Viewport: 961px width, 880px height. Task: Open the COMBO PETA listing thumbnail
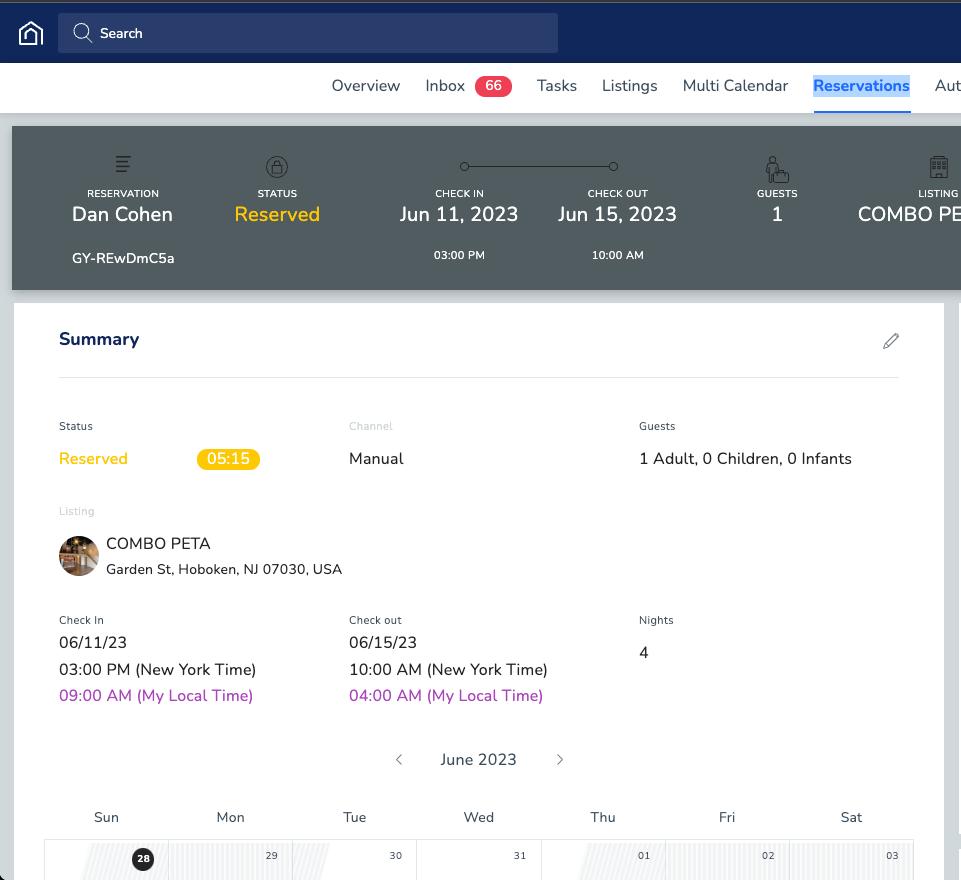coord(78,556)
